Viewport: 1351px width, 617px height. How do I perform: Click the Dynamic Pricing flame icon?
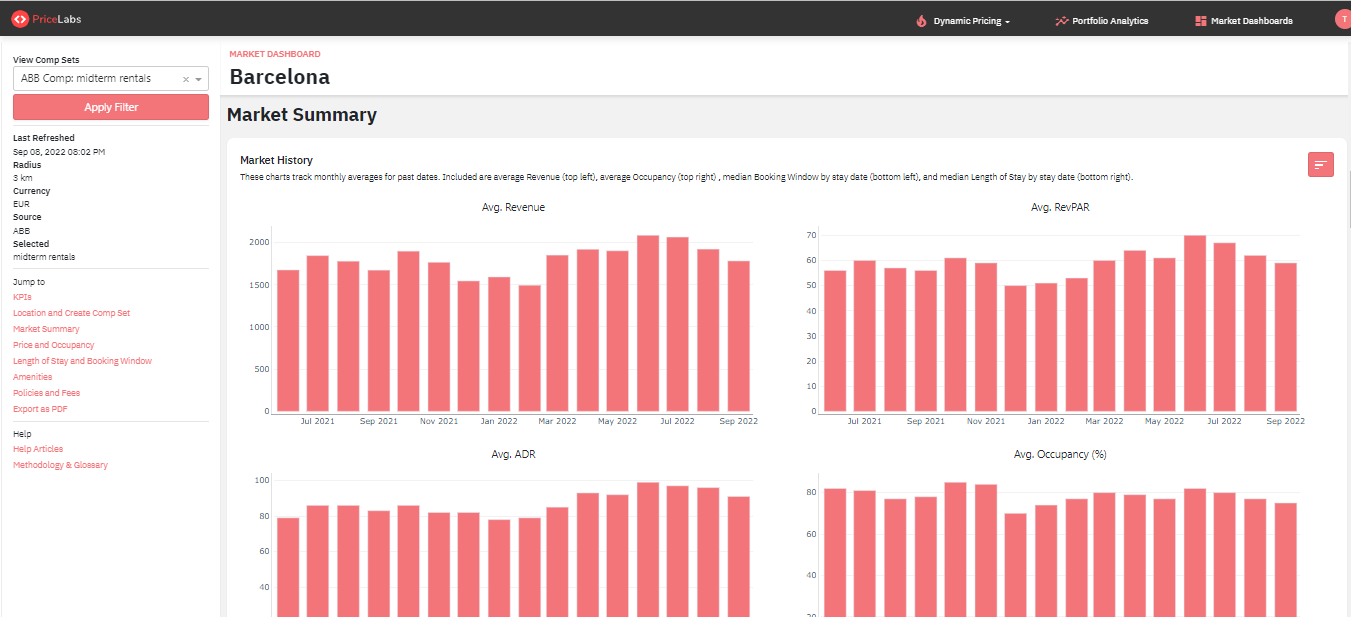921,21
